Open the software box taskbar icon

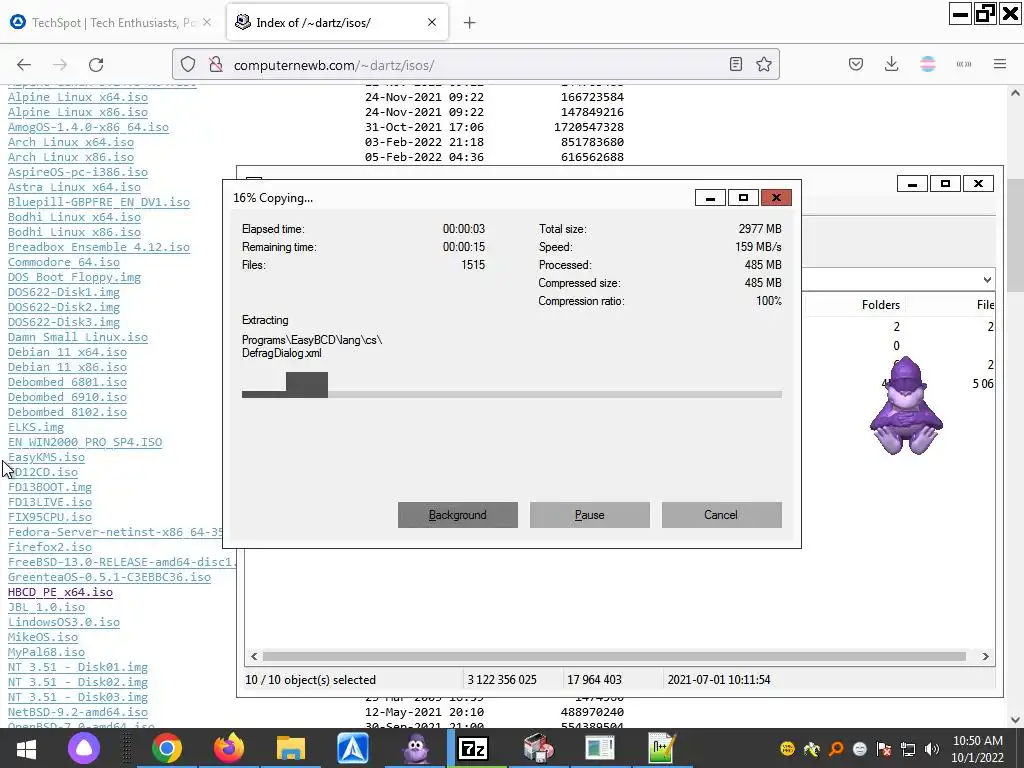[539, 748]
